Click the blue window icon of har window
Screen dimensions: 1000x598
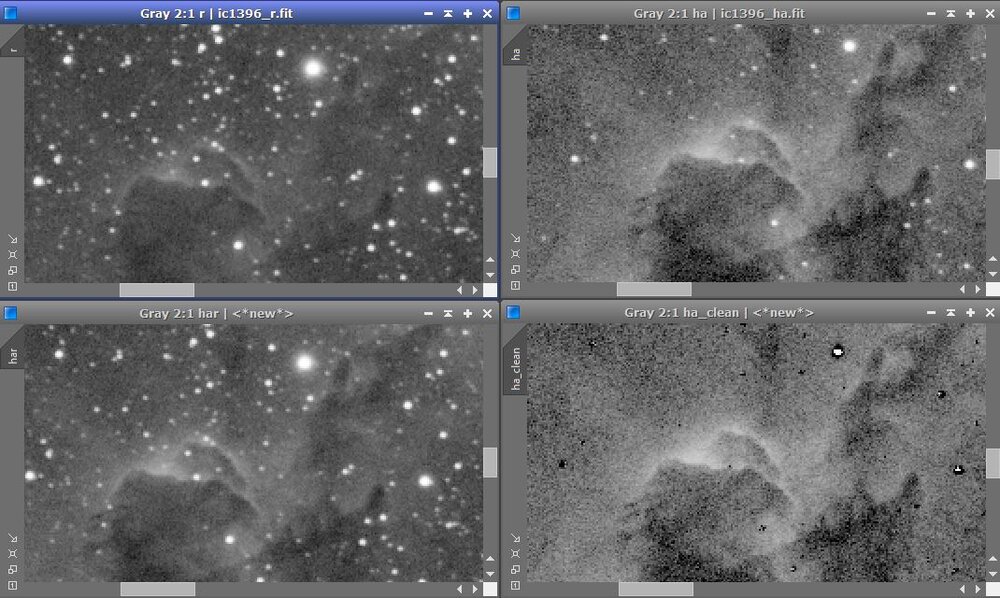tap(11, 313)
